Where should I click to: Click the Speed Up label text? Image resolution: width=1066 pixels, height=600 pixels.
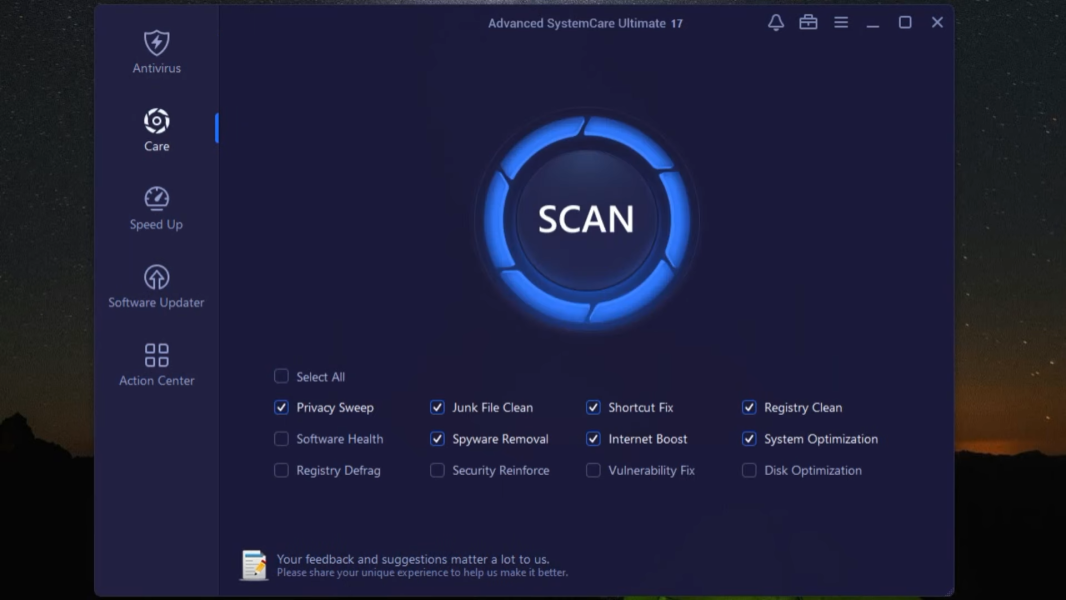click(156, 224)
